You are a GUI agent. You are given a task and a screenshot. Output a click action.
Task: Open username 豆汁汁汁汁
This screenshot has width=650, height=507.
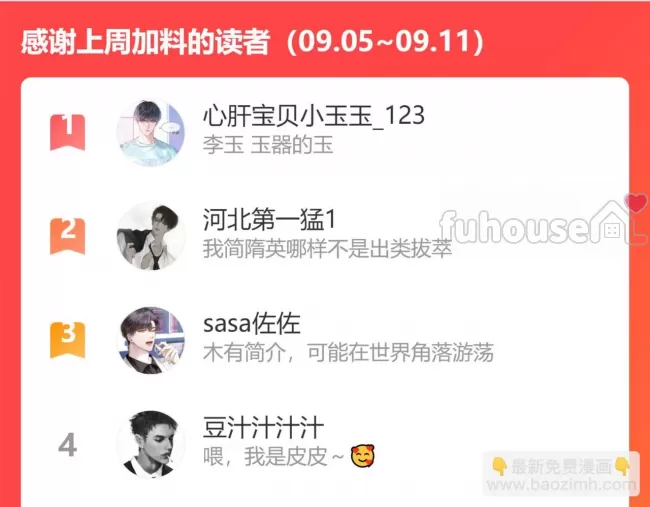coord(263,428)
